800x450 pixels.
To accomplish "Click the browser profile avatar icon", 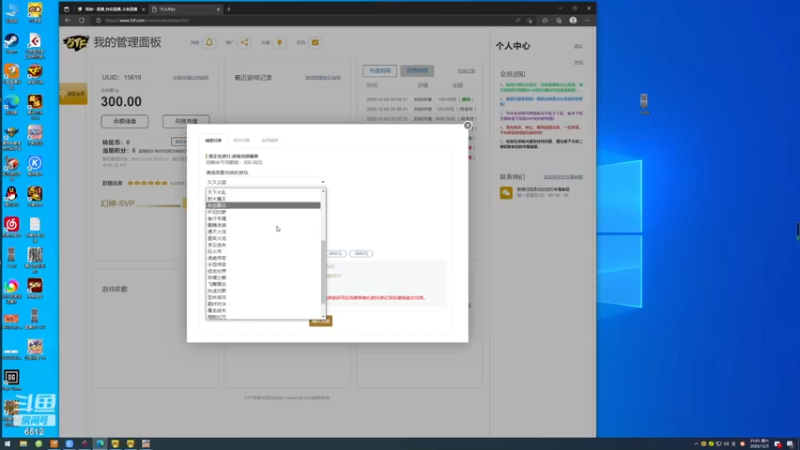I will click(x=573, y=20).
